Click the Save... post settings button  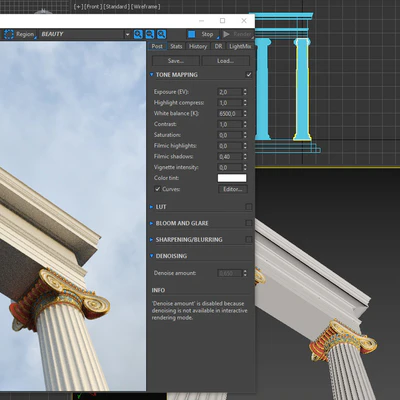(x=176, y=61)
